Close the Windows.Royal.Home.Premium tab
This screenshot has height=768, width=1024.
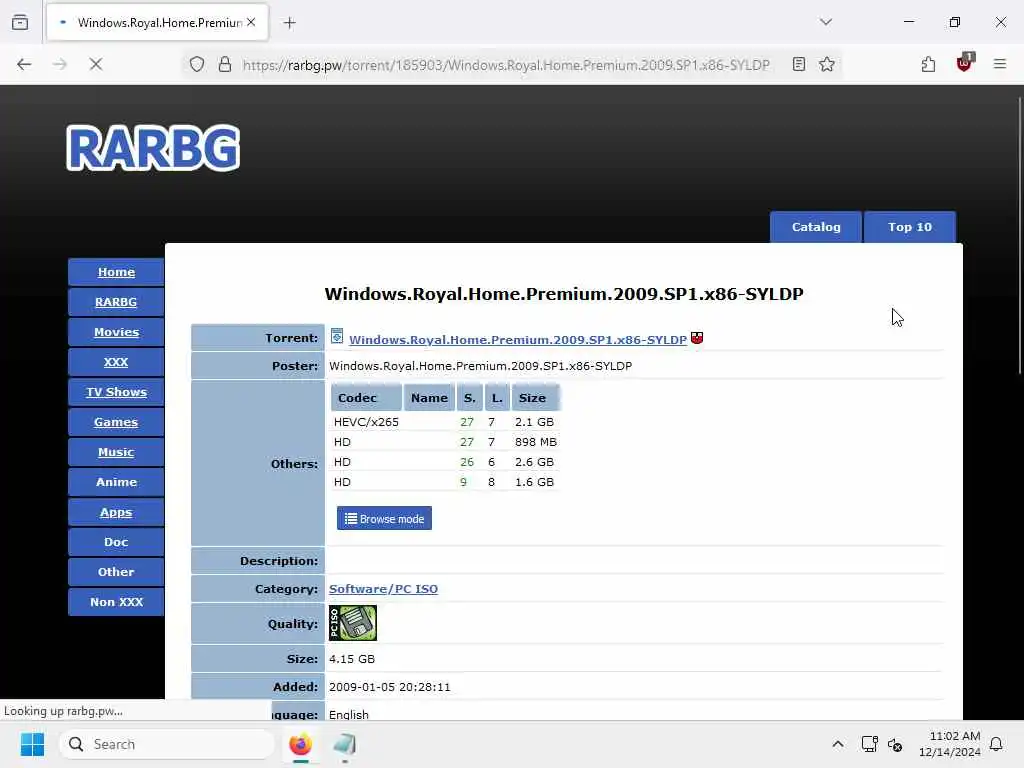point(251,22)
